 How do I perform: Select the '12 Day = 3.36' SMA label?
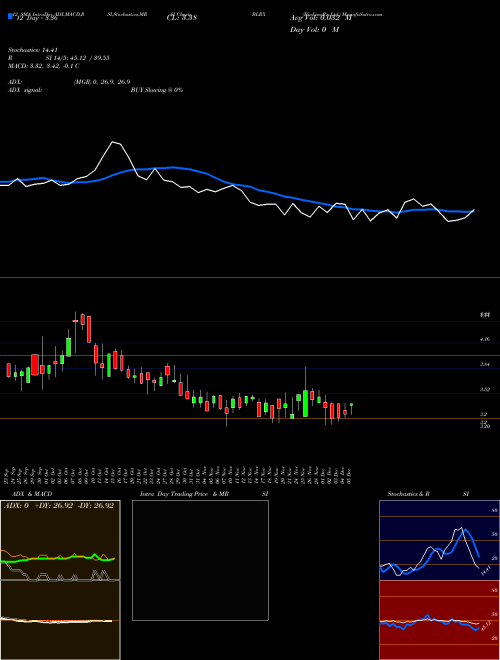pos(35,18)
